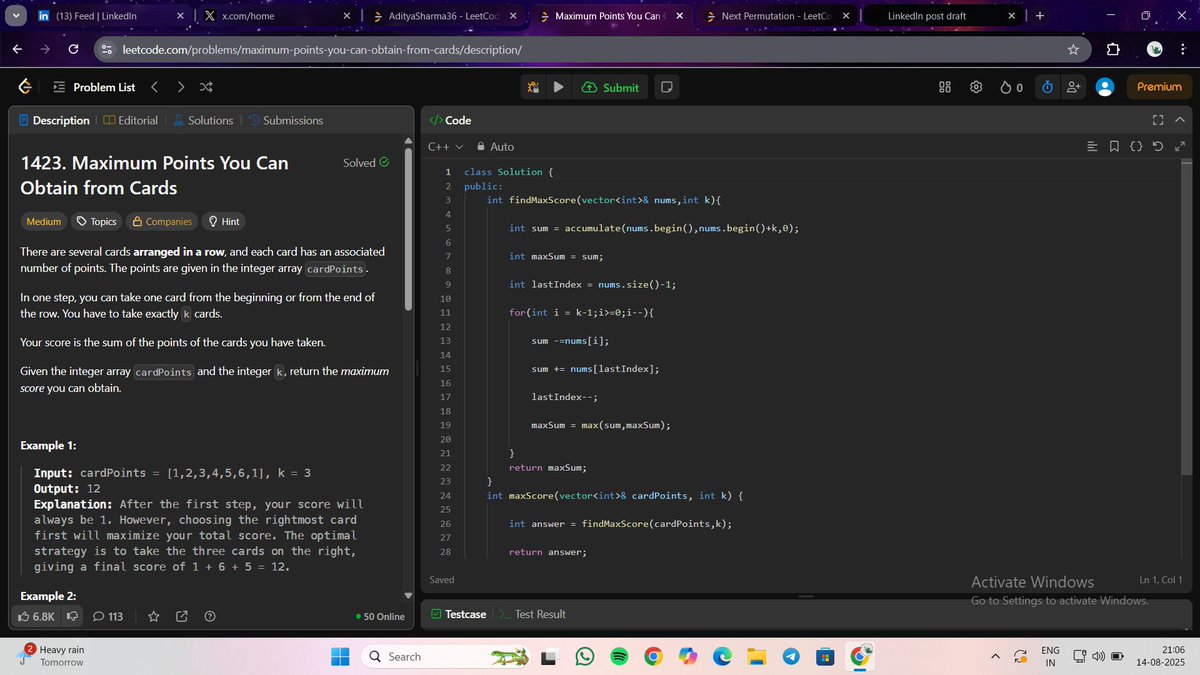Open Spotify from the taskbar
The image size is (1200, 675).
[618, 657]
